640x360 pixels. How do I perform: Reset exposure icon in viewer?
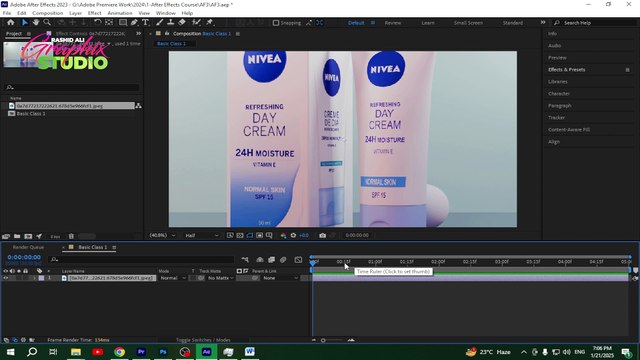click(x=293, y=236)
